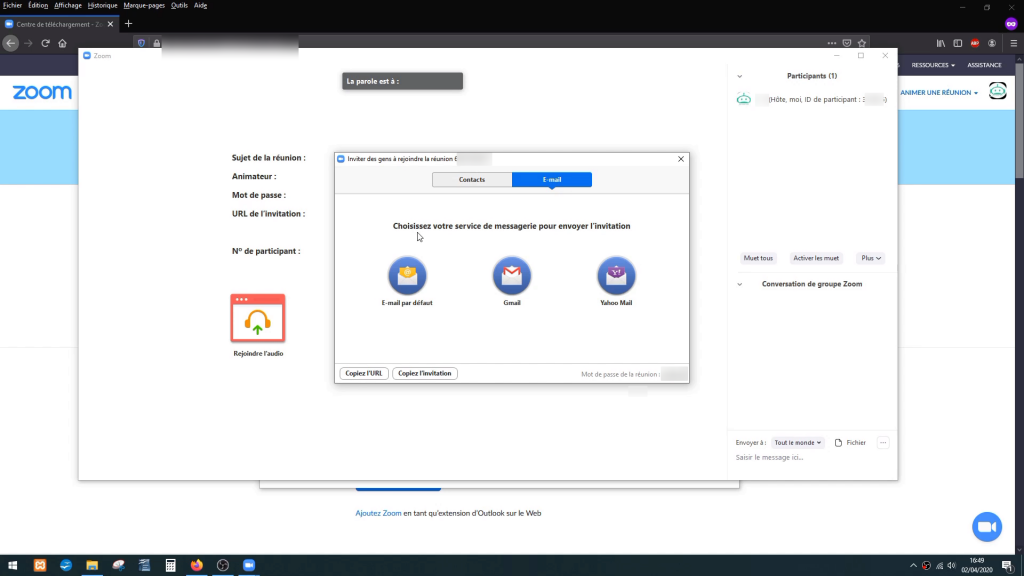Click Activer les muet button

[x=816, y=258]
